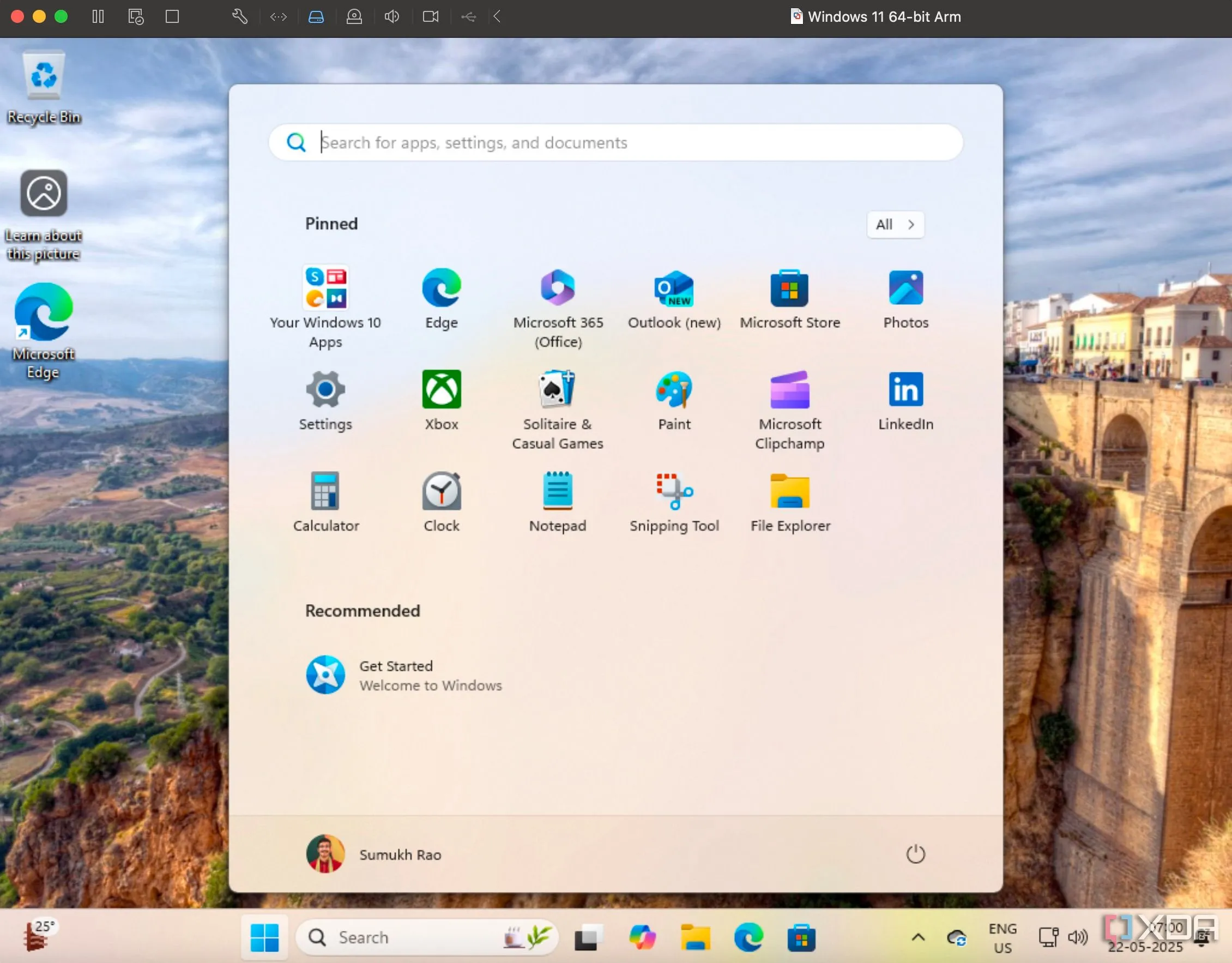Image resolution: width=1232 pixels, height=963 pixels.
Task: Show All apps list
Action: [895, 225]
